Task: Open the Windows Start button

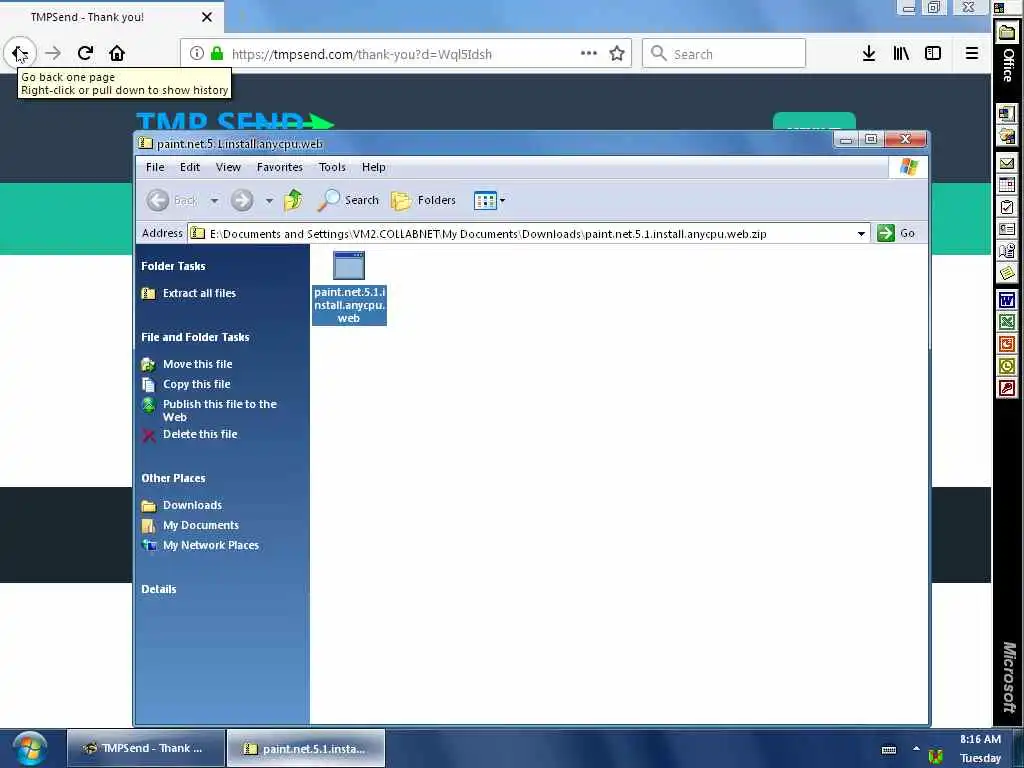Action: [x=29, y=748]
